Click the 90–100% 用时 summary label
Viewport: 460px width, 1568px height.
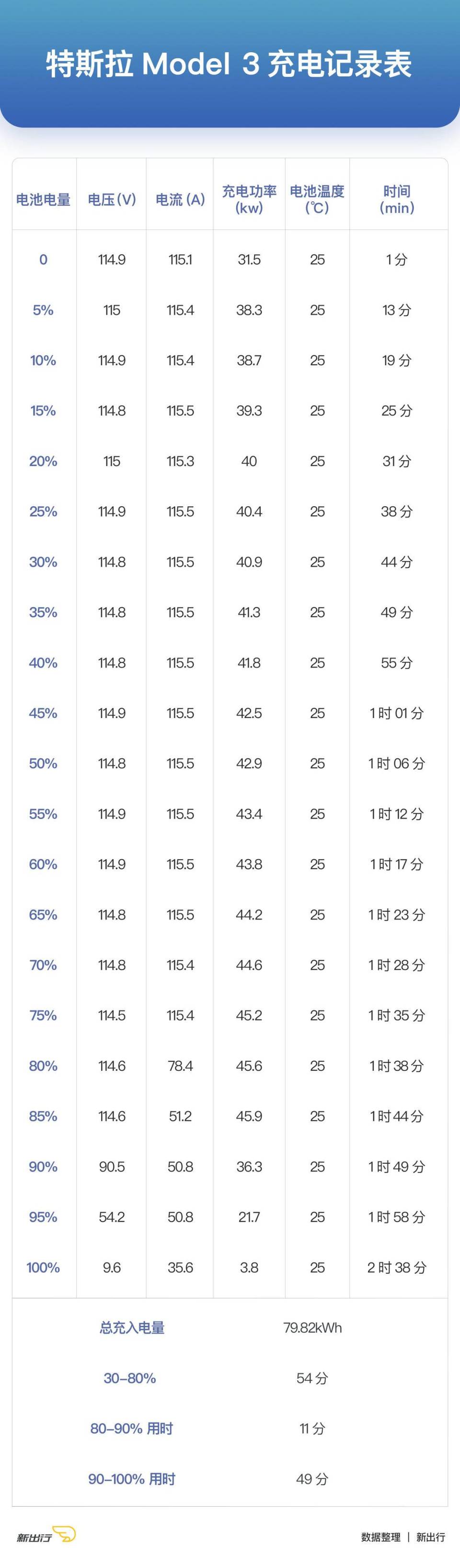pyautogui.click(x=132, y=1478)
